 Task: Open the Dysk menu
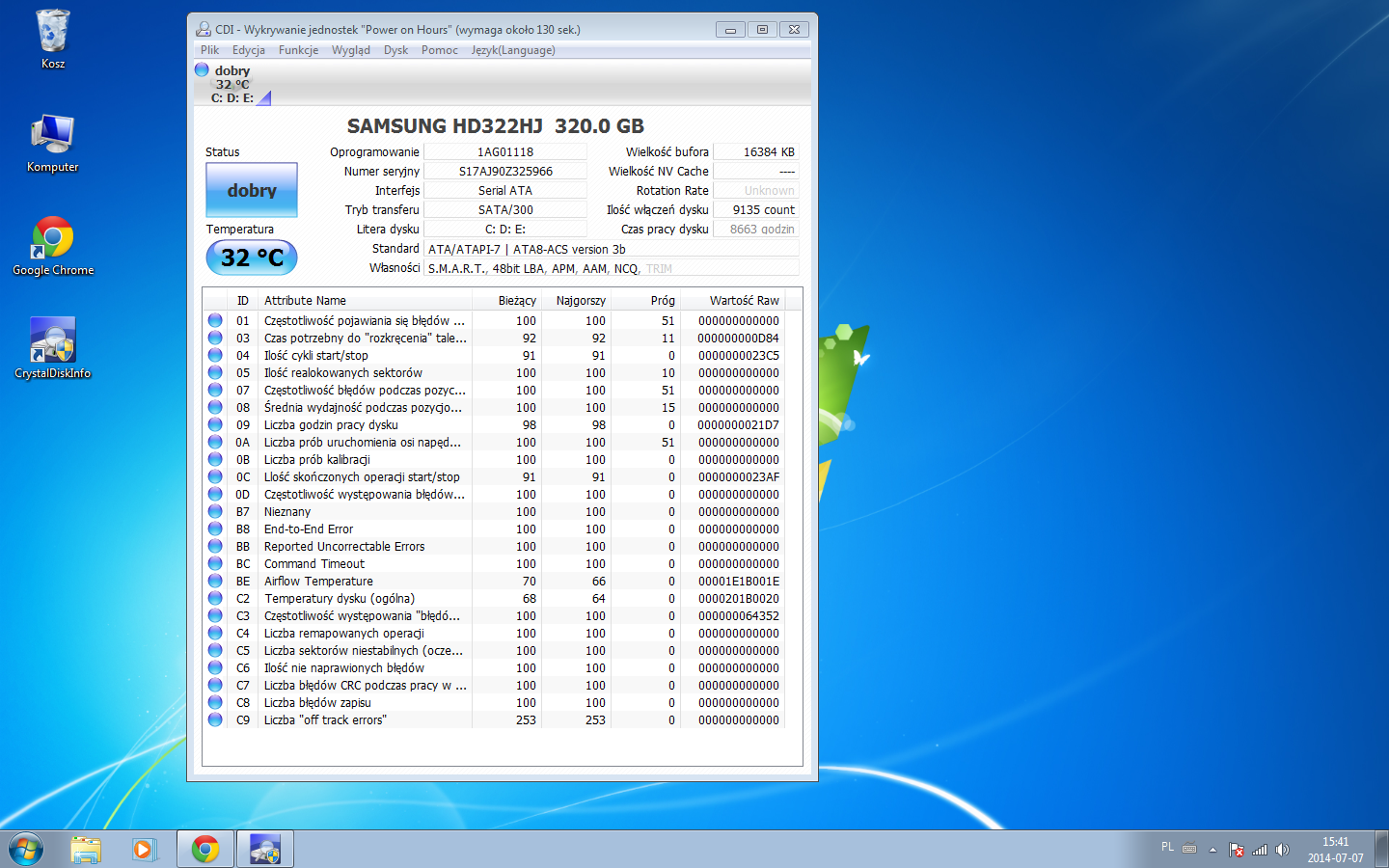395,50
